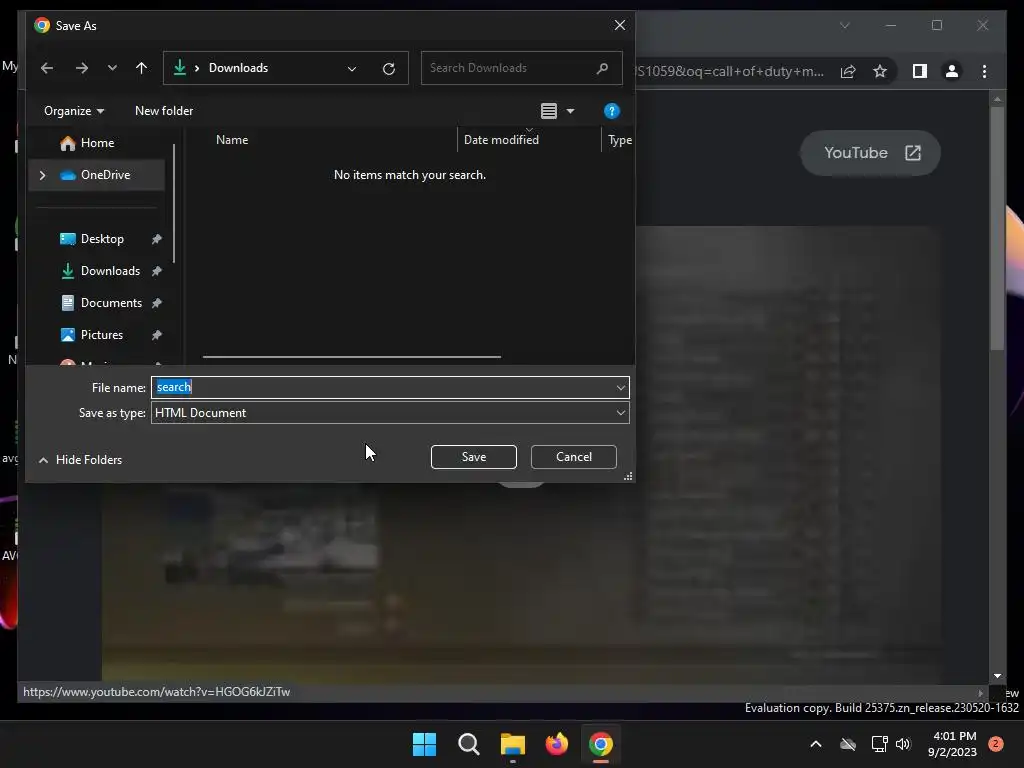Open network status tray icon
Screen dimensions: 1024x768
(879, 744)
